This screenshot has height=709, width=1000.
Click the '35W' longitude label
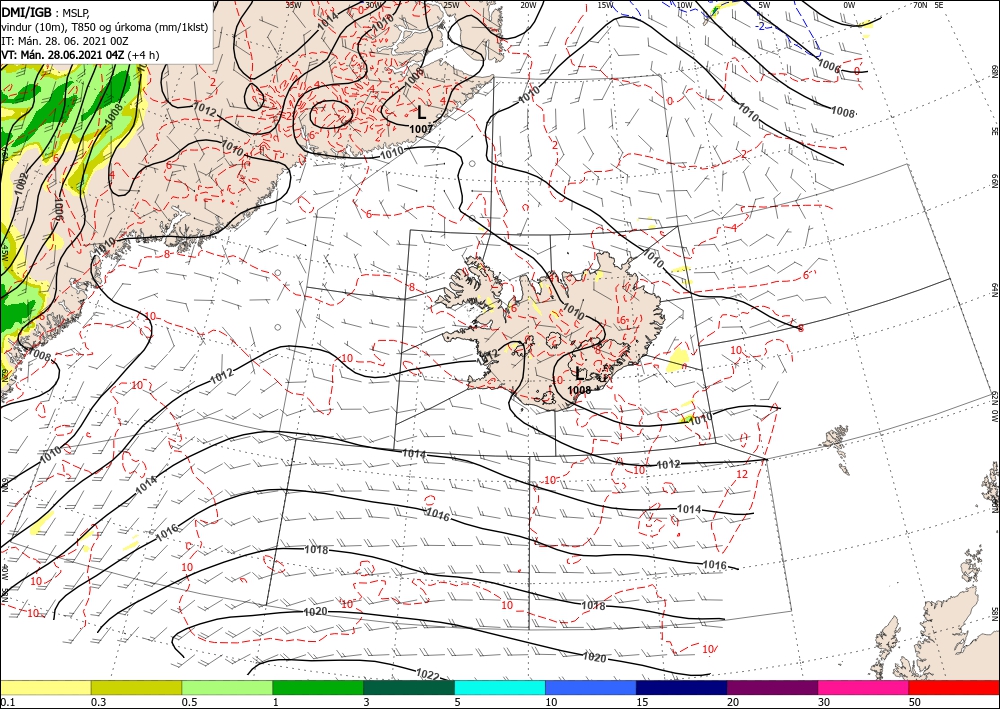point(293,5)
